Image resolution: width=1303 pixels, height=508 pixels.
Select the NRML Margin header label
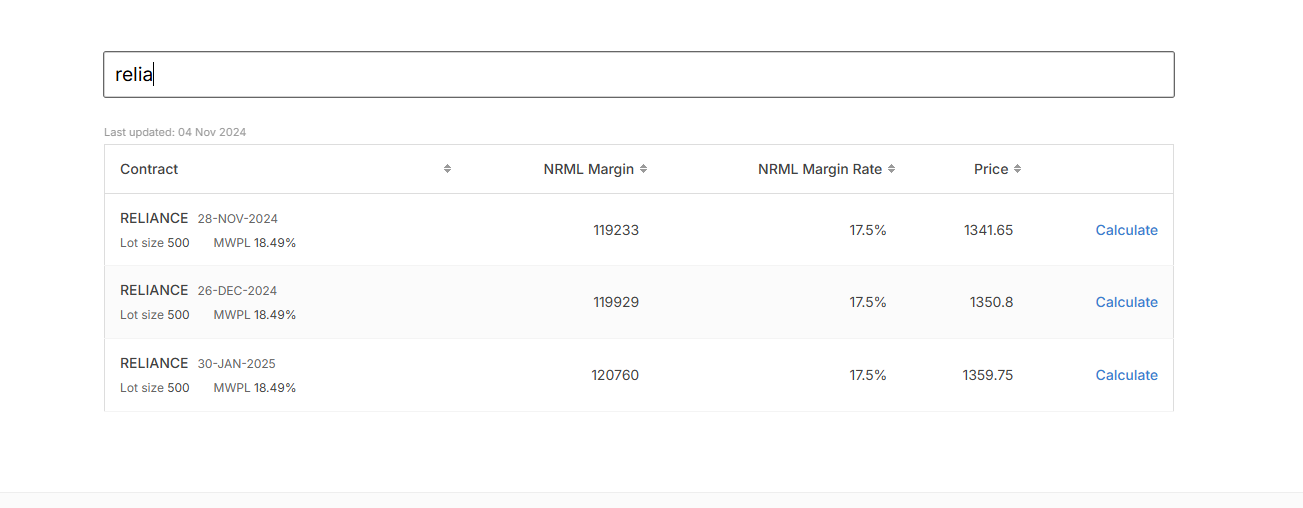click(589, 169)
